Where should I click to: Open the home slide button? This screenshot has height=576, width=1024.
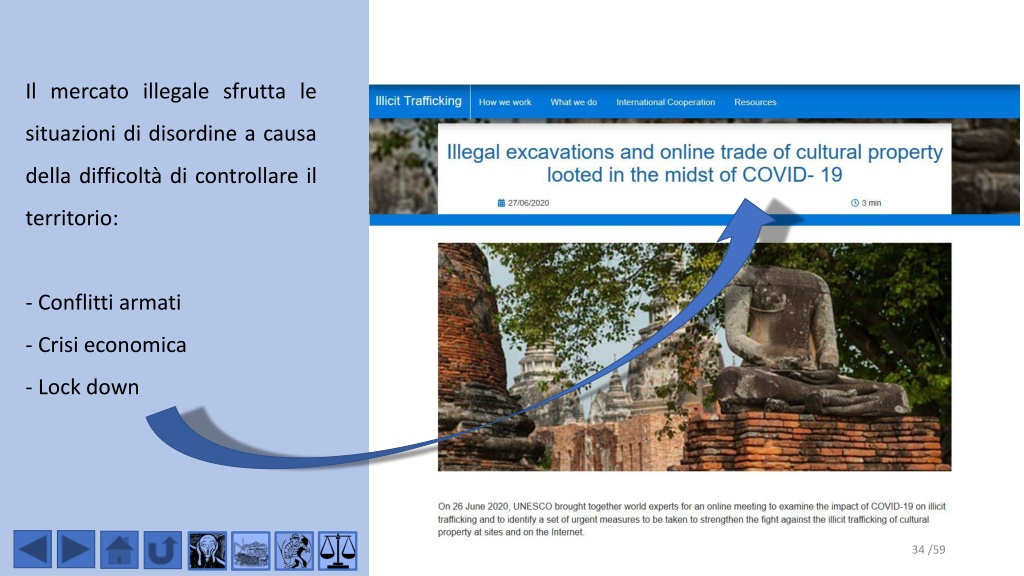tap(119, 549)
